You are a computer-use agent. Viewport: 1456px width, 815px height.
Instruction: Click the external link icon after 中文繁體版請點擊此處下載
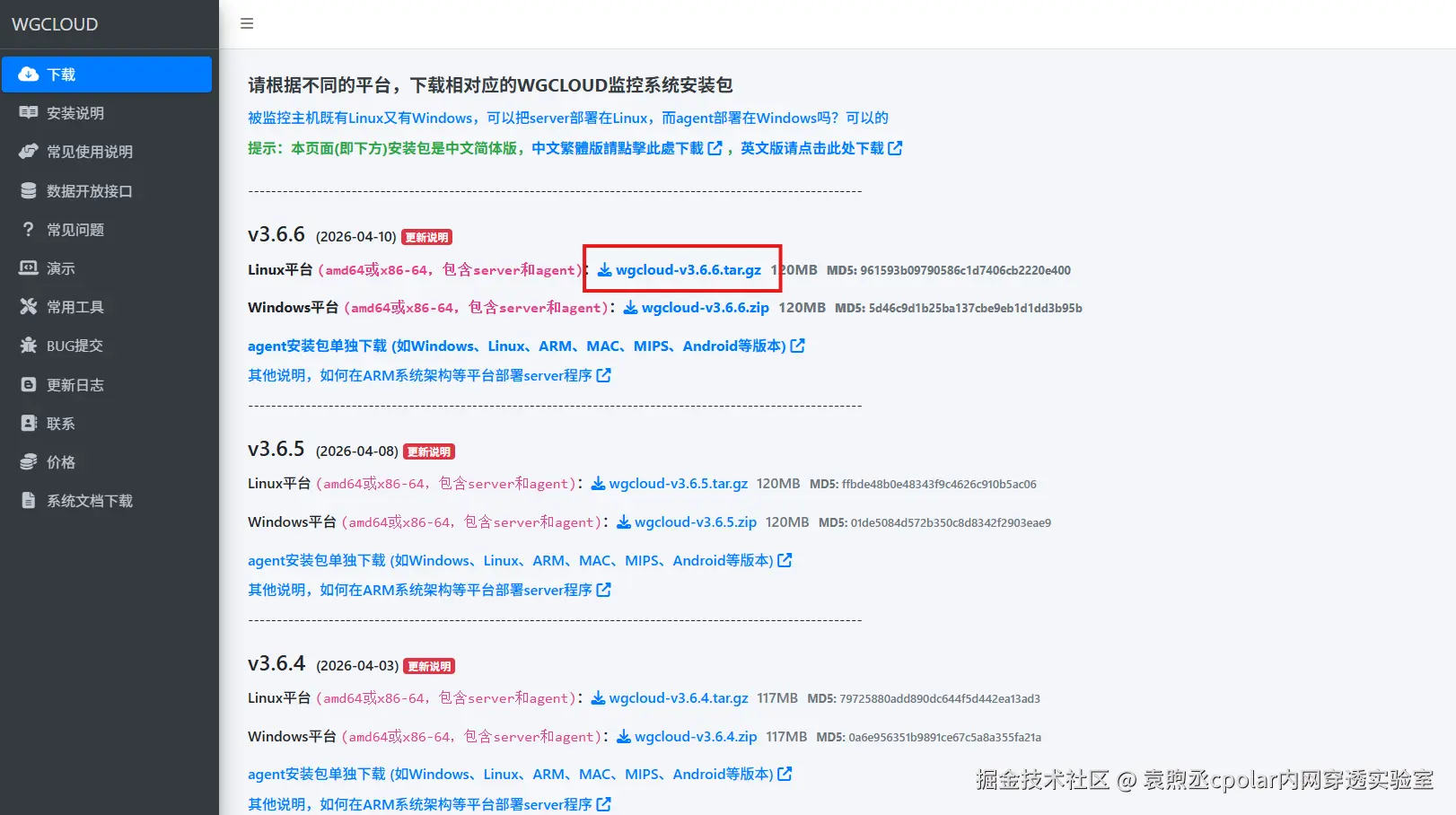click(715, 148)
